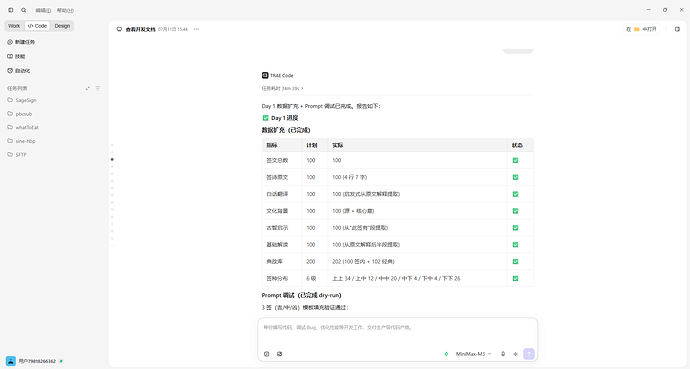The height and width of the screenshot is (369, 690).
Task: Open the three-dot more menu beside title
Action: point(196,29)
